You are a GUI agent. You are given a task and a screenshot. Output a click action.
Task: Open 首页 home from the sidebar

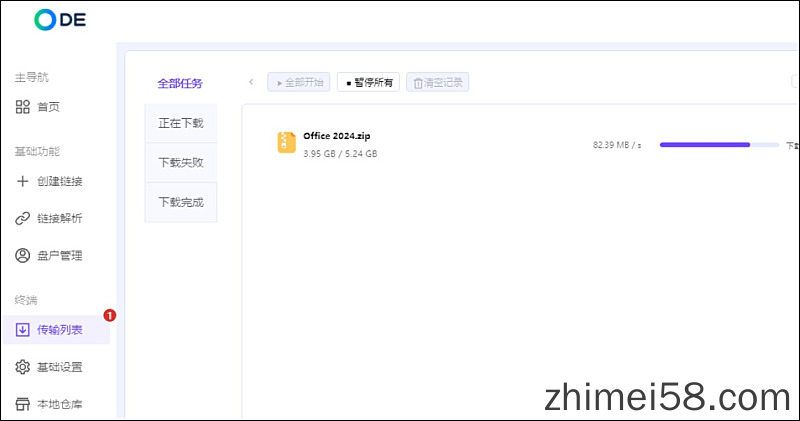[x=48, y=107]
